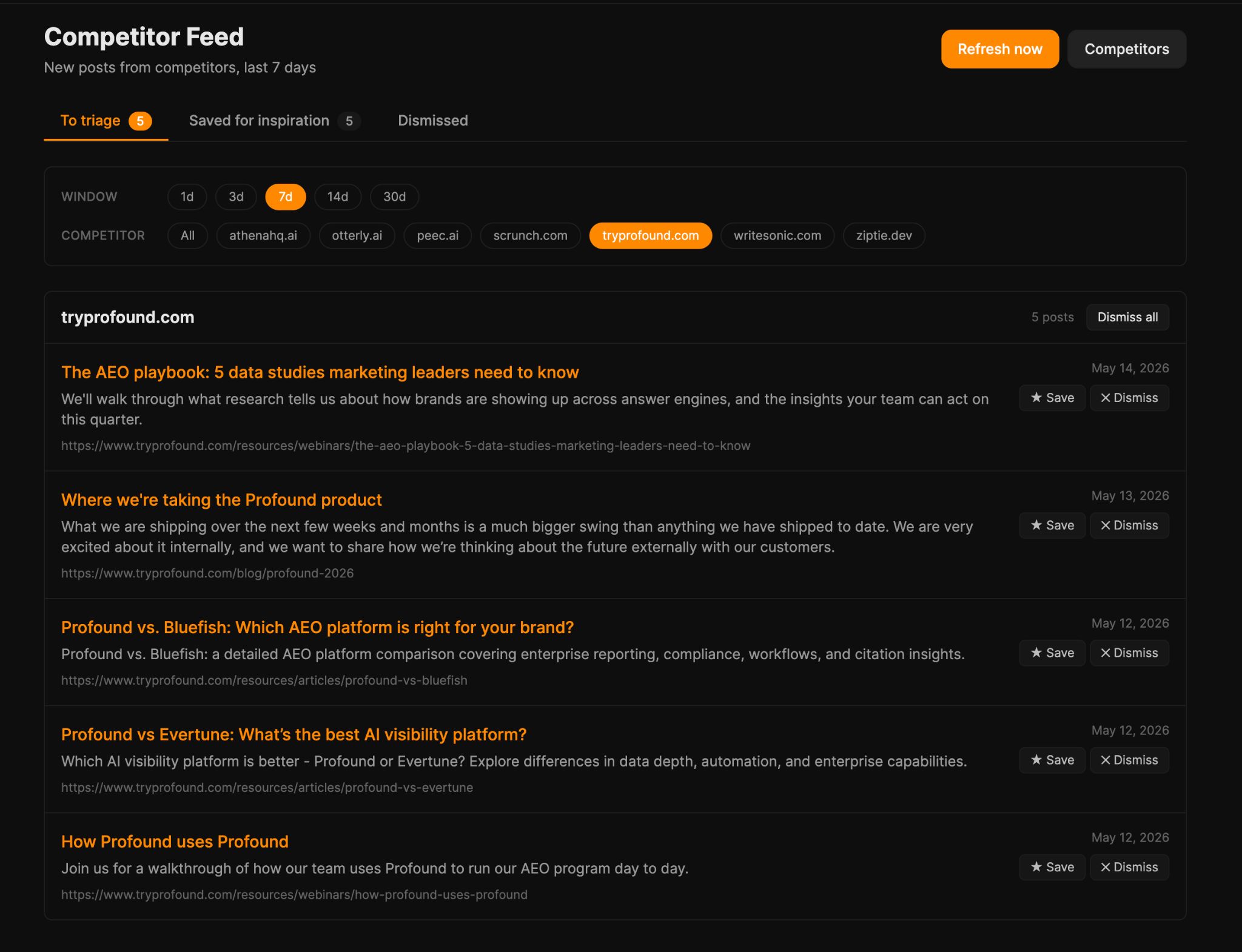Set window filter to 30d
1242x952 pixels.
(x=394, y=196)
